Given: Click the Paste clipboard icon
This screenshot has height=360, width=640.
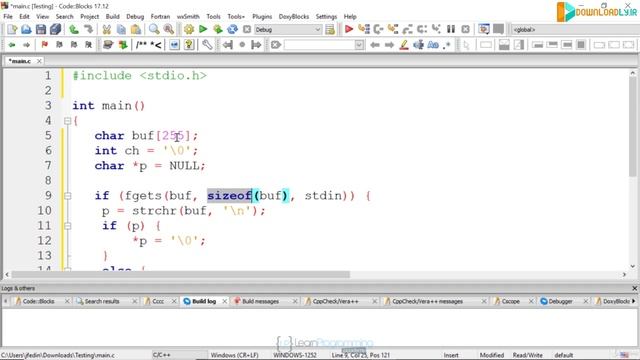Looking at the screenshot, I should (x=136, y=29).
